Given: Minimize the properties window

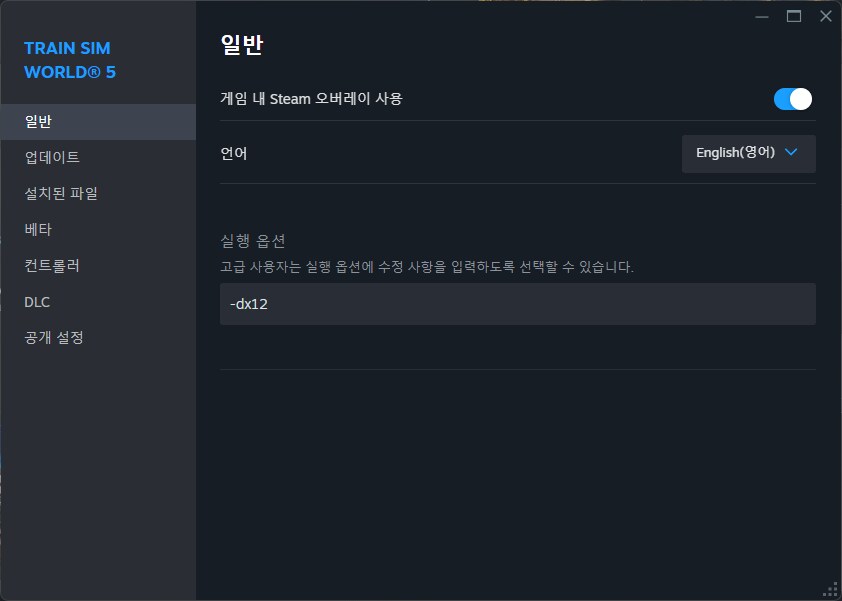Looking at the screenshot, I should point(762,16).
